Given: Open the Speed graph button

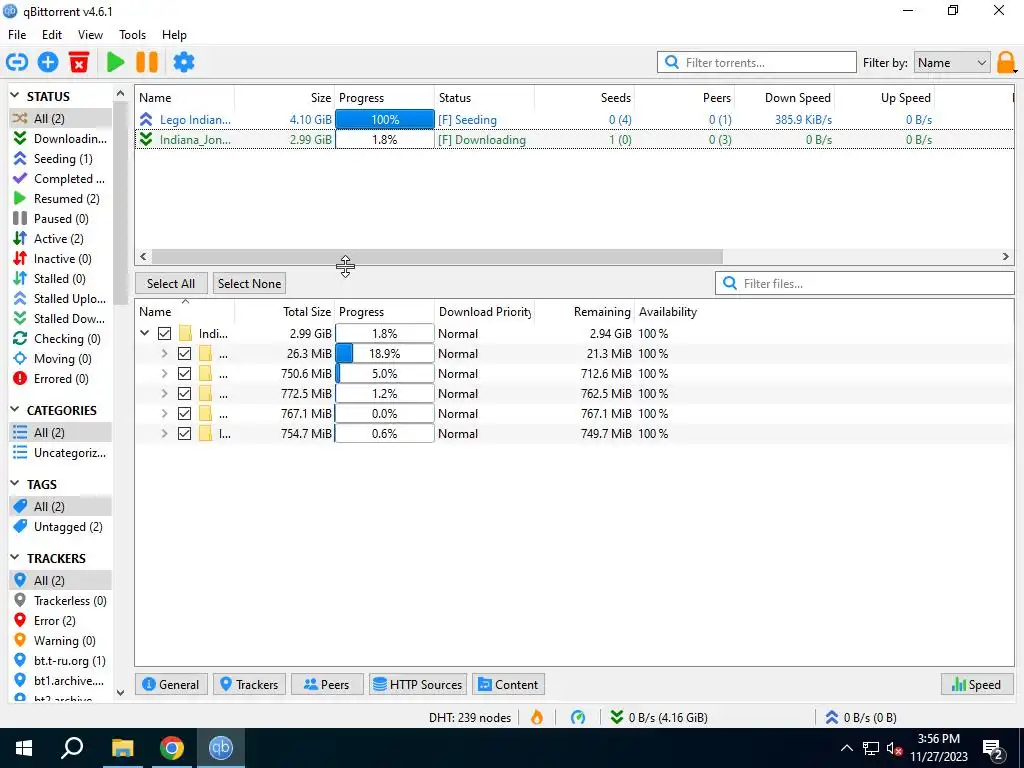Looking at the screenshot, I should pos(976,684).
